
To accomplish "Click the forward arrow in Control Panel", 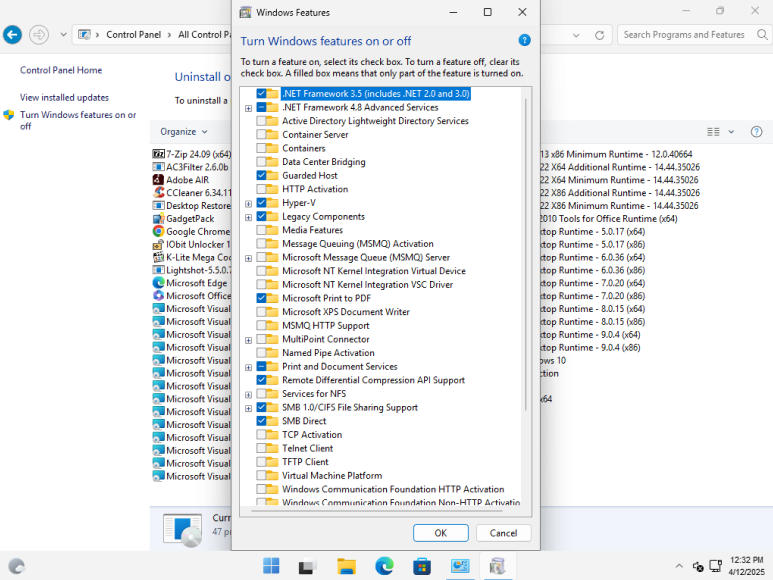I will point(39,34).
